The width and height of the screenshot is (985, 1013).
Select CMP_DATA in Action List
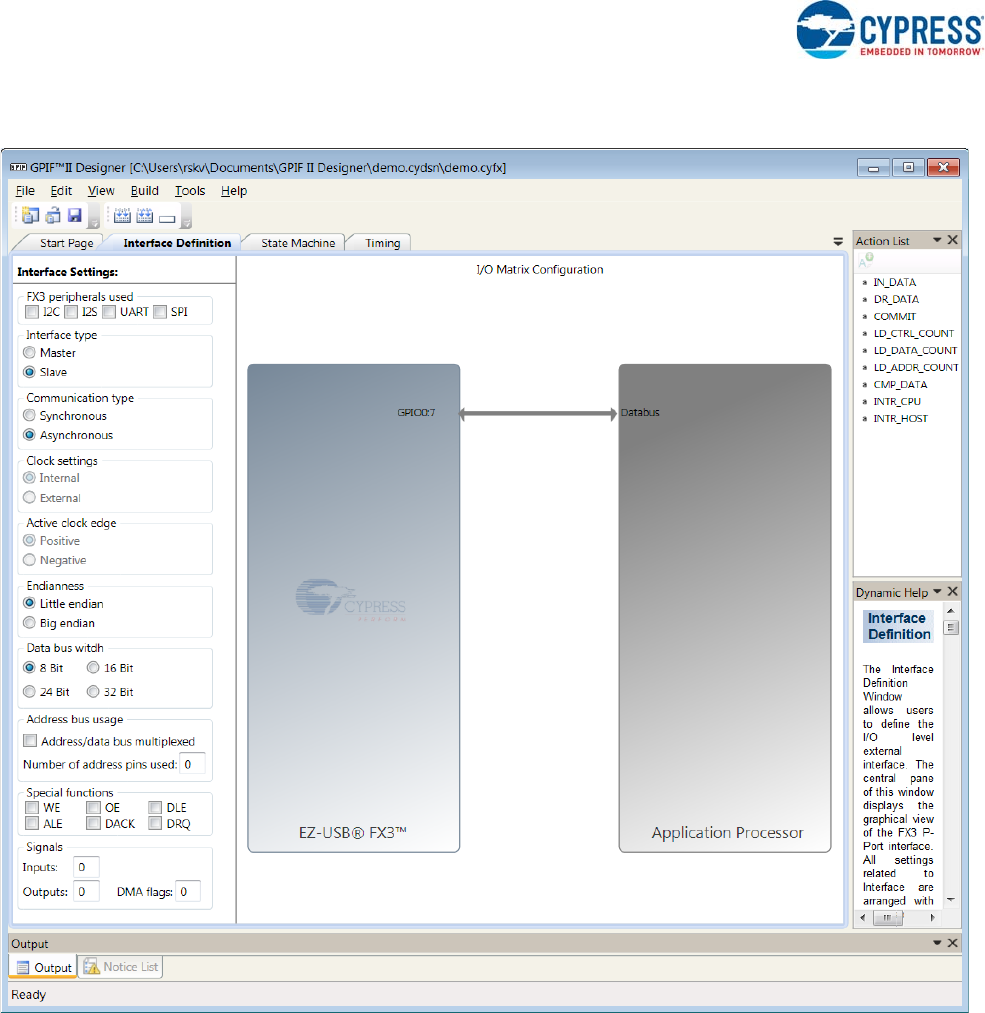click(x=900, y=384)
